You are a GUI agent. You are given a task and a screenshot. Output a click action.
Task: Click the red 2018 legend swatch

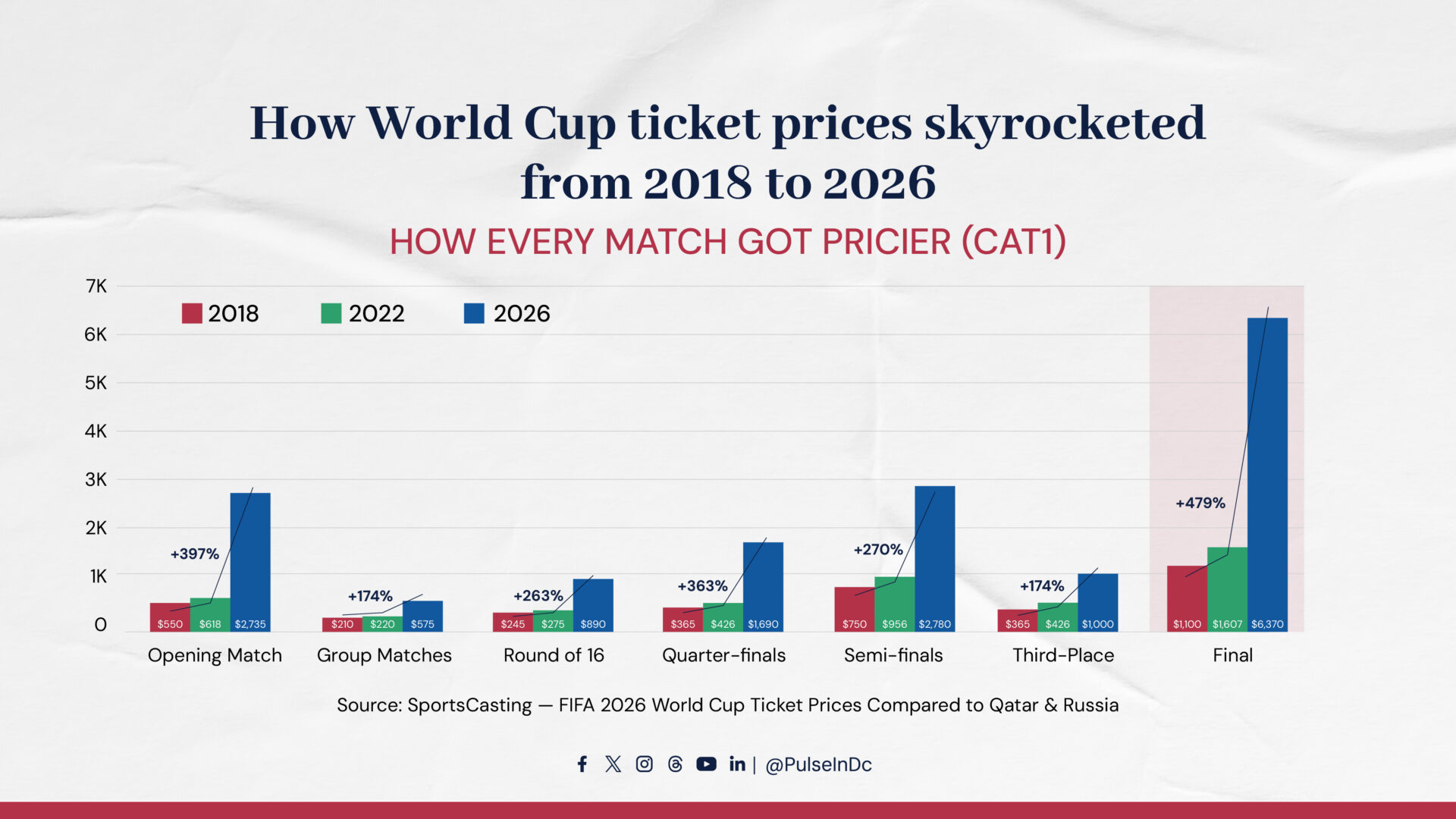(x=192, y=313)
